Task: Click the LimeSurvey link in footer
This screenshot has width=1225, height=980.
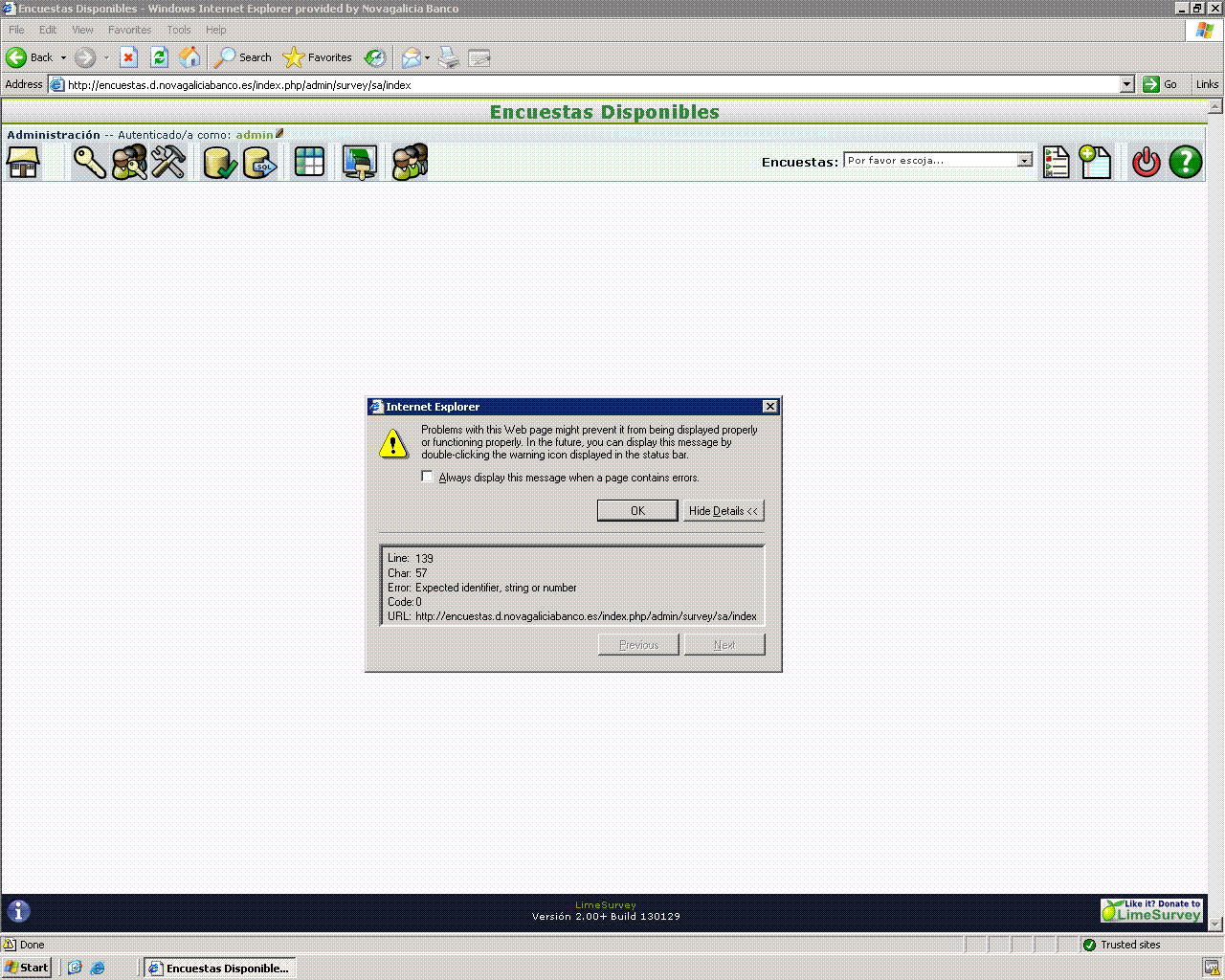Action: [x=606, y=905]
